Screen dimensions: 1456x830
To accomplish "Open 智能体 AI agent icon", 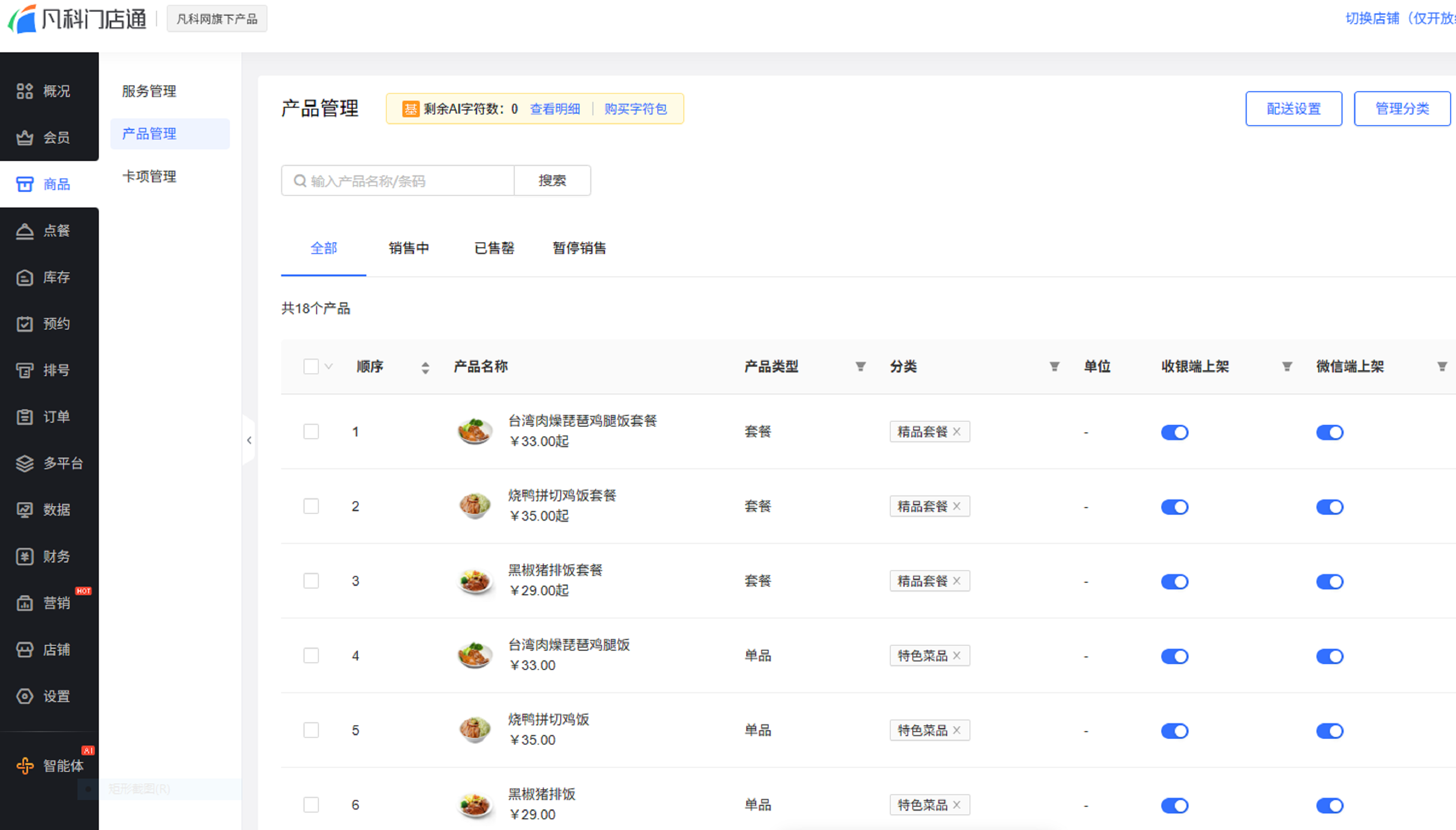I will click(x=25, y=766).
